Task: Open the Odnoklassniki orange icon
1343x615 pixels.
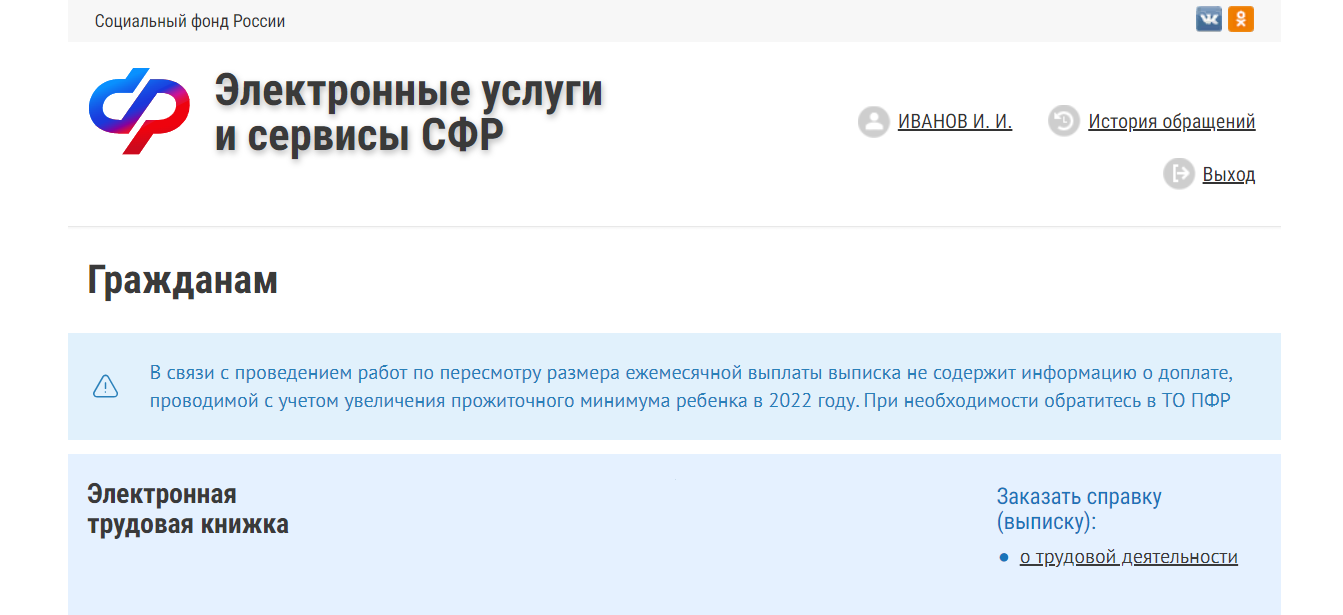Action: (x=1241, y=20)
